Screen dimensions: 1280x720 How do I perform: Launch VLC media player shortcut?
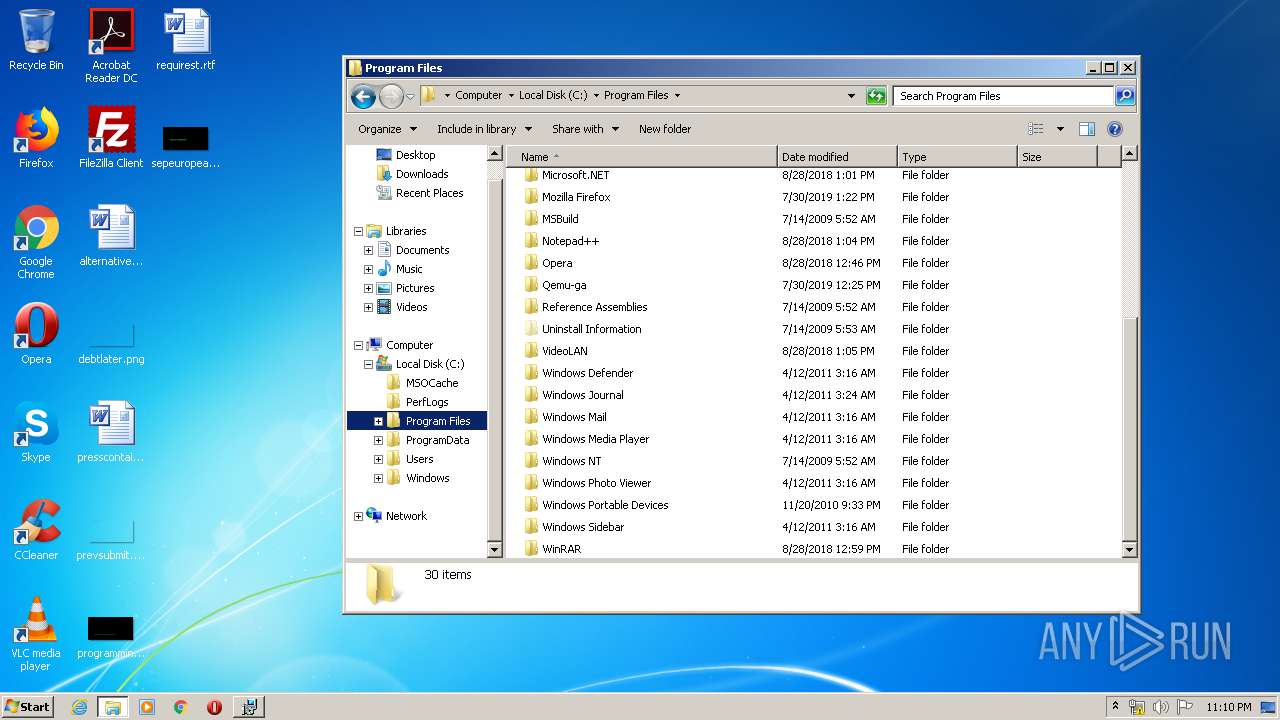pos(36,634)
